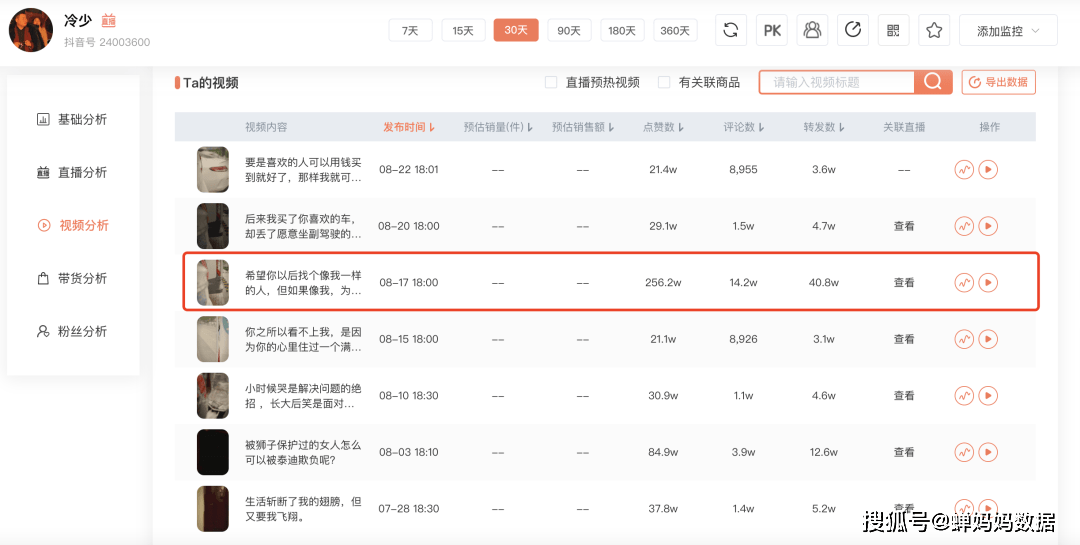Click 查看 for the 08-15 18:00 video
Image resolution: width=1080 pixels, height=545 pixels.
(x=904, y=339)
